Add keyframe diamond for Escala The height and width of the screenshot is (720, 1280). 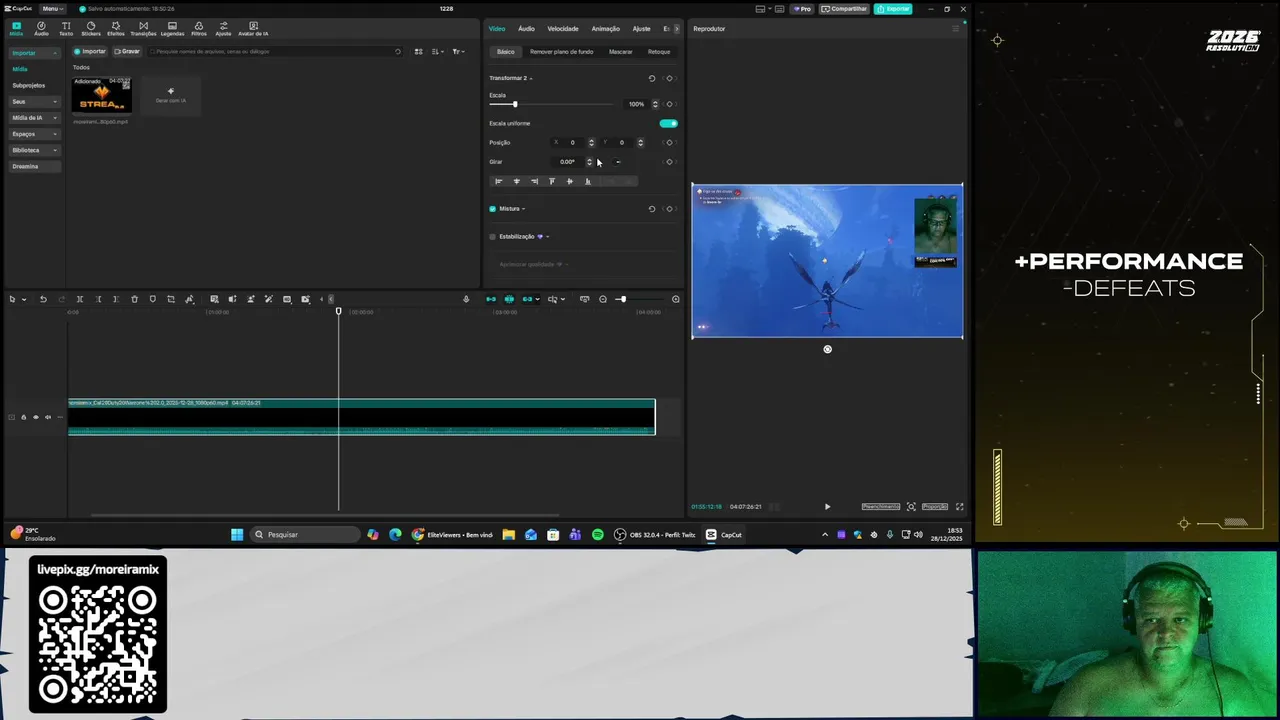(x=670, y=104)
